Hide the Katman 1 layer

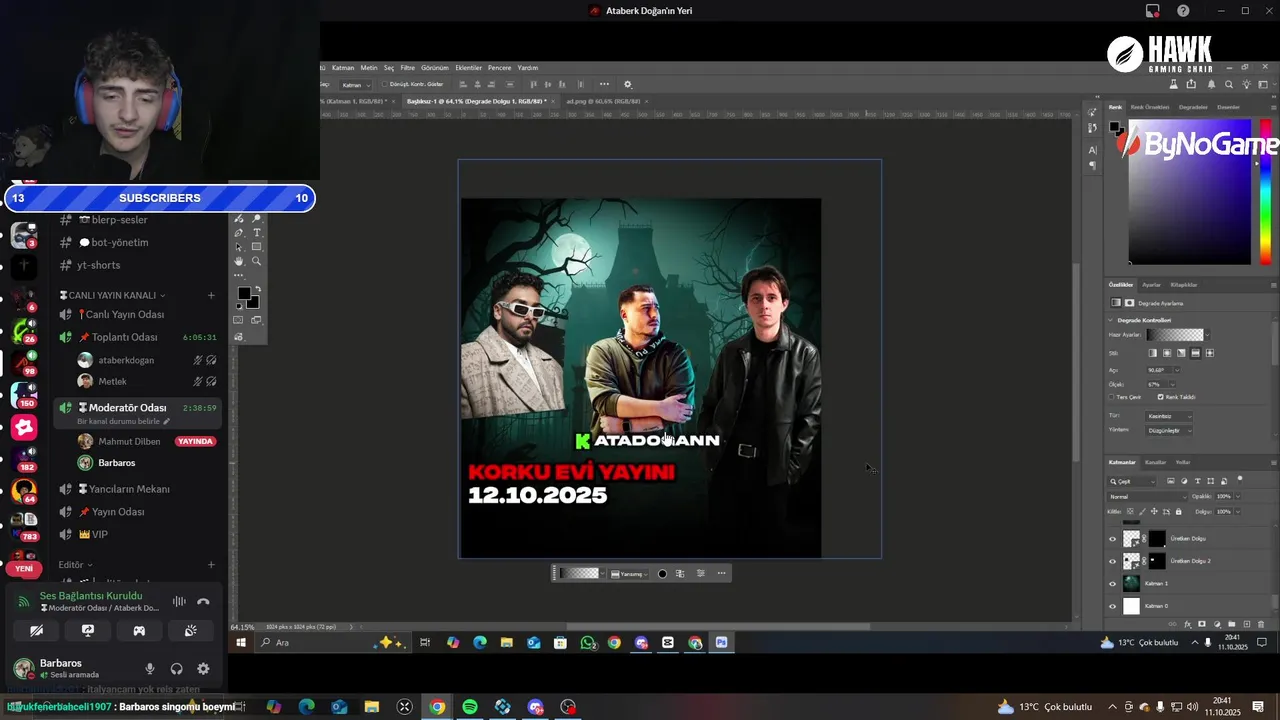[x=1112, y=584]
